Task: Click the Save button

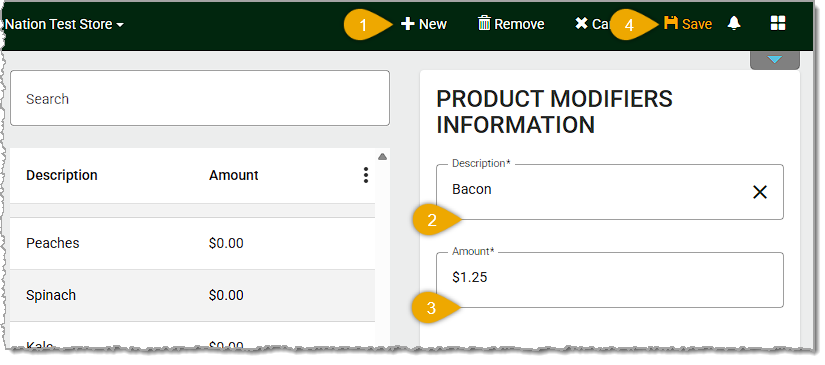Action: (688, 24)
